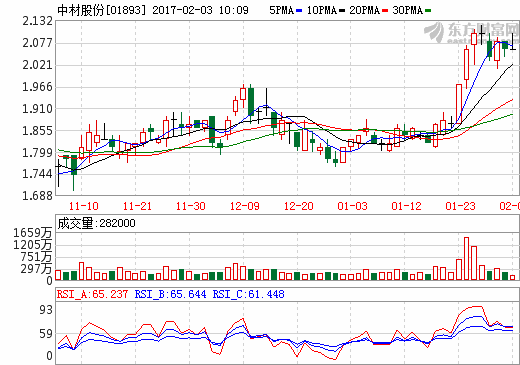
Task: Click the blue 5PMA color marker
Action: (x=299, y=11)
